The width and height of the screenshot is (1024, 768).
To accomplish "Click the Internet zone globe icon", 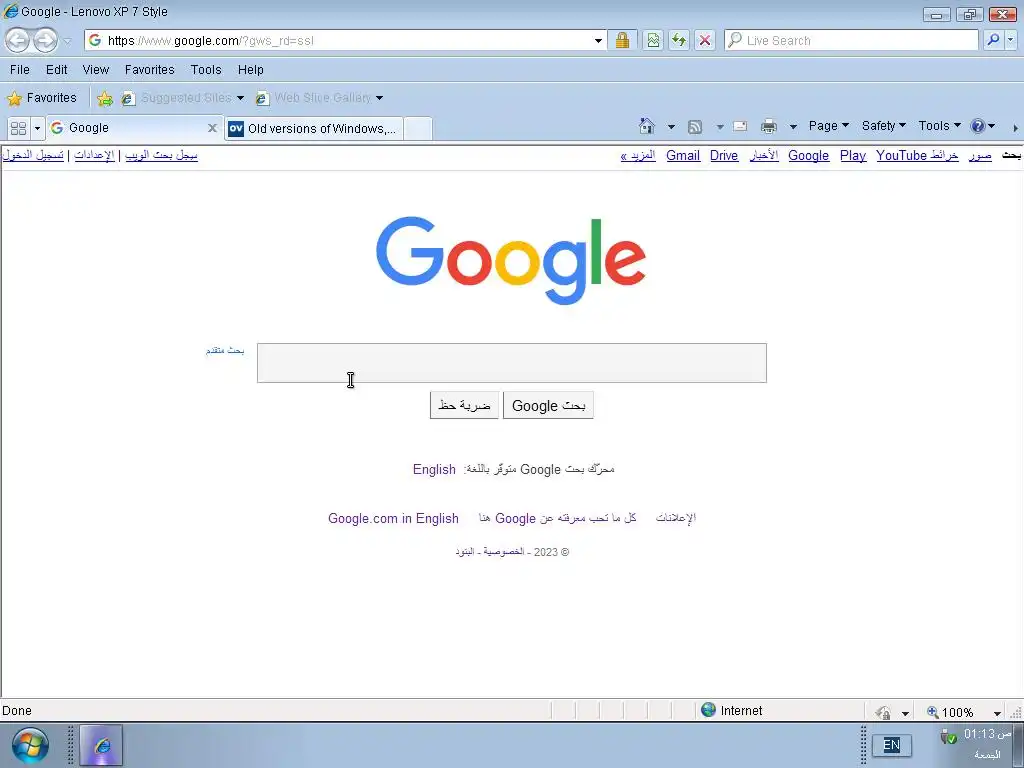I will [x=709, y=710].
